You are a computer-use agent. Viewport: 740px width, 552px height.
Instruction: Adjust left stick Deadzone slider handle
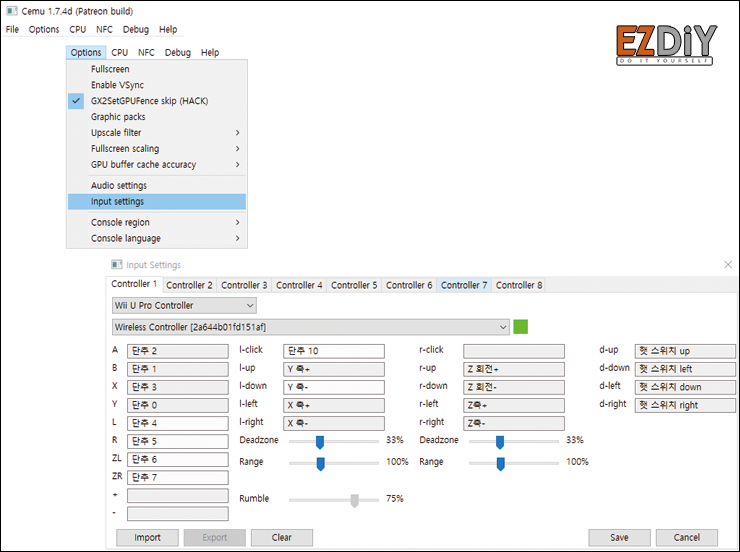click(x=320, y=442)
